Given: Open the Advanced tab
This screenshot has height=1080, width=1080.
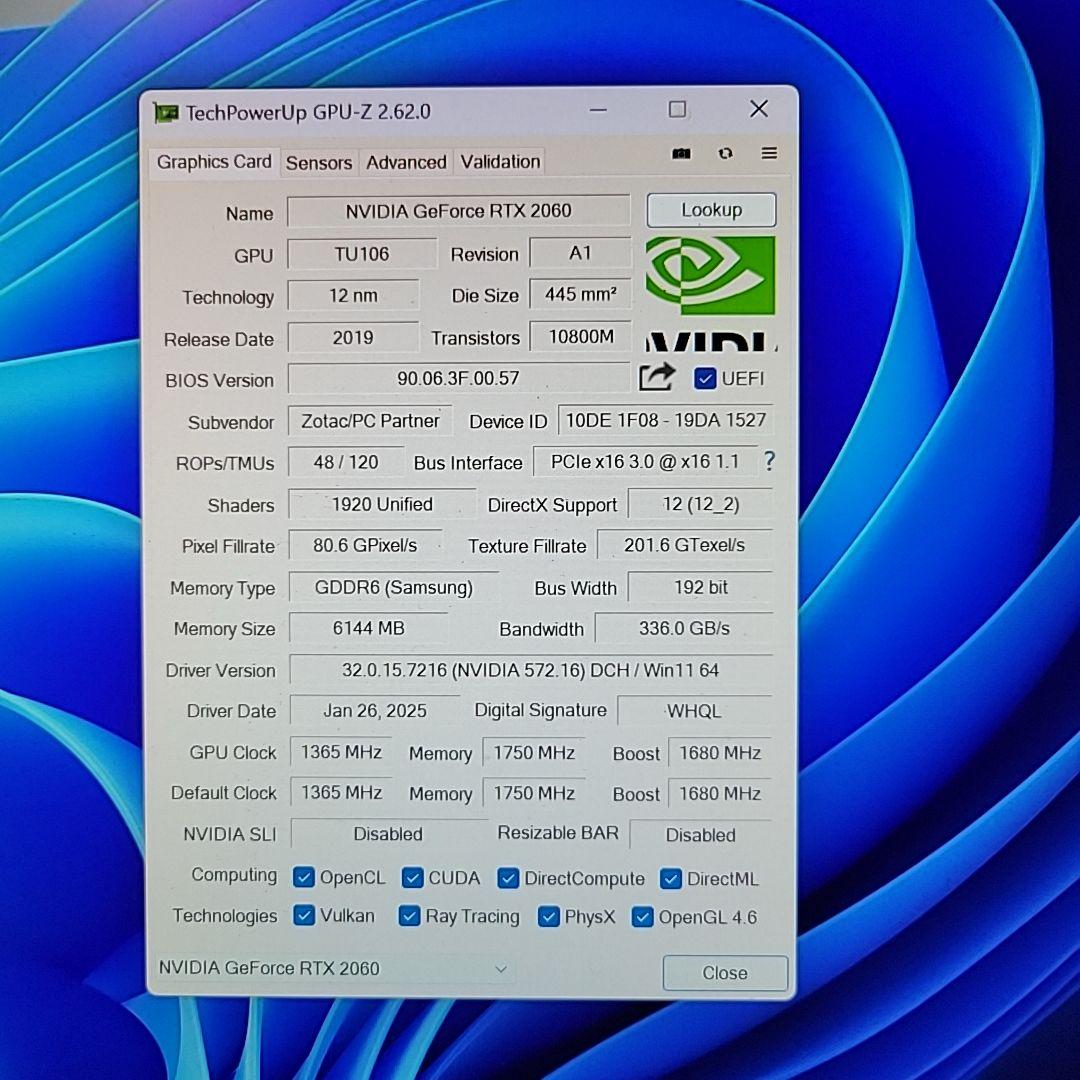Looking at the screenshot, I should pyautogui.click(x=405, y=162).
